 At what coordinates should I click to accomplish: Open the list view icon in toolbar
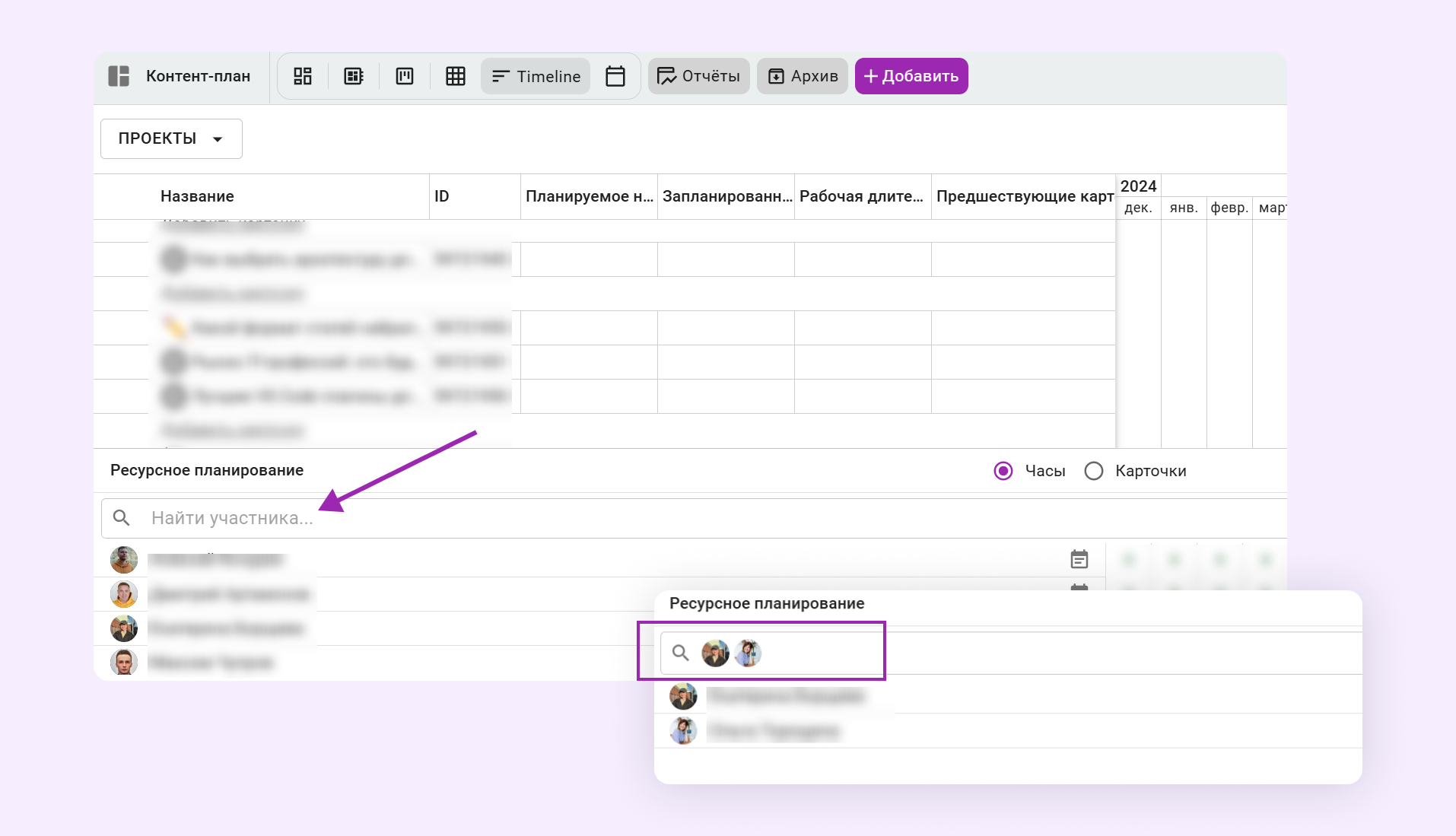point(354,76)
